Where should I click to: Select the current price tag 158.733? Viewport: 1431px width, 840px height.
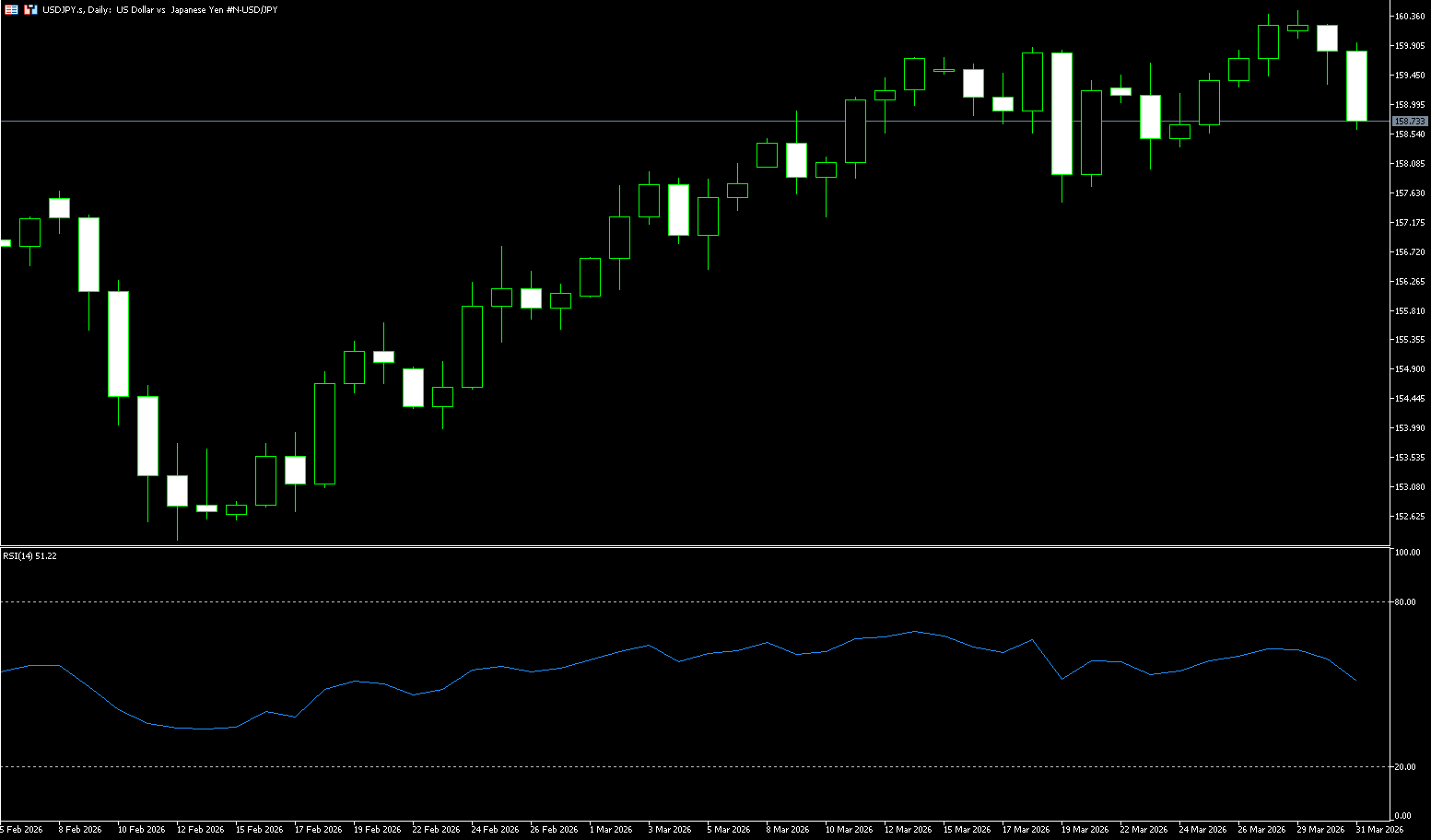click(1410, 121)
